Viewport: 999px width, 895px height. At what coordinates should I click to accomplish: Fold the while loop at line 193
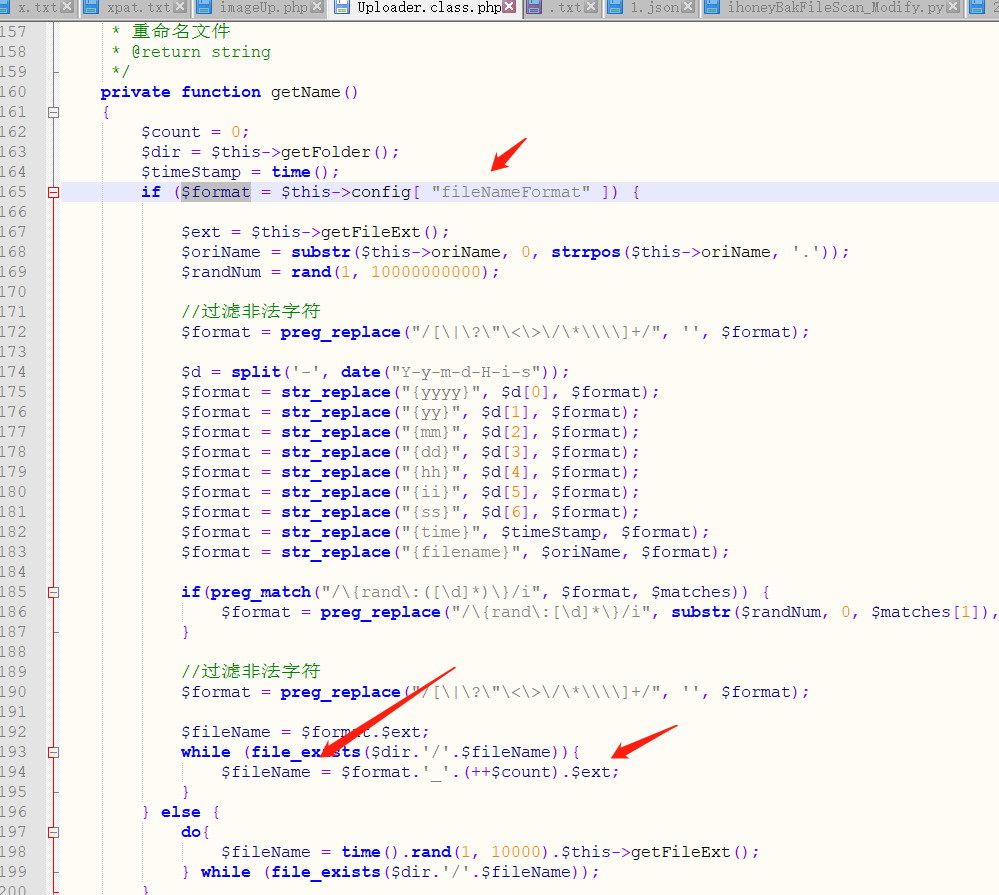click(54, 752)
